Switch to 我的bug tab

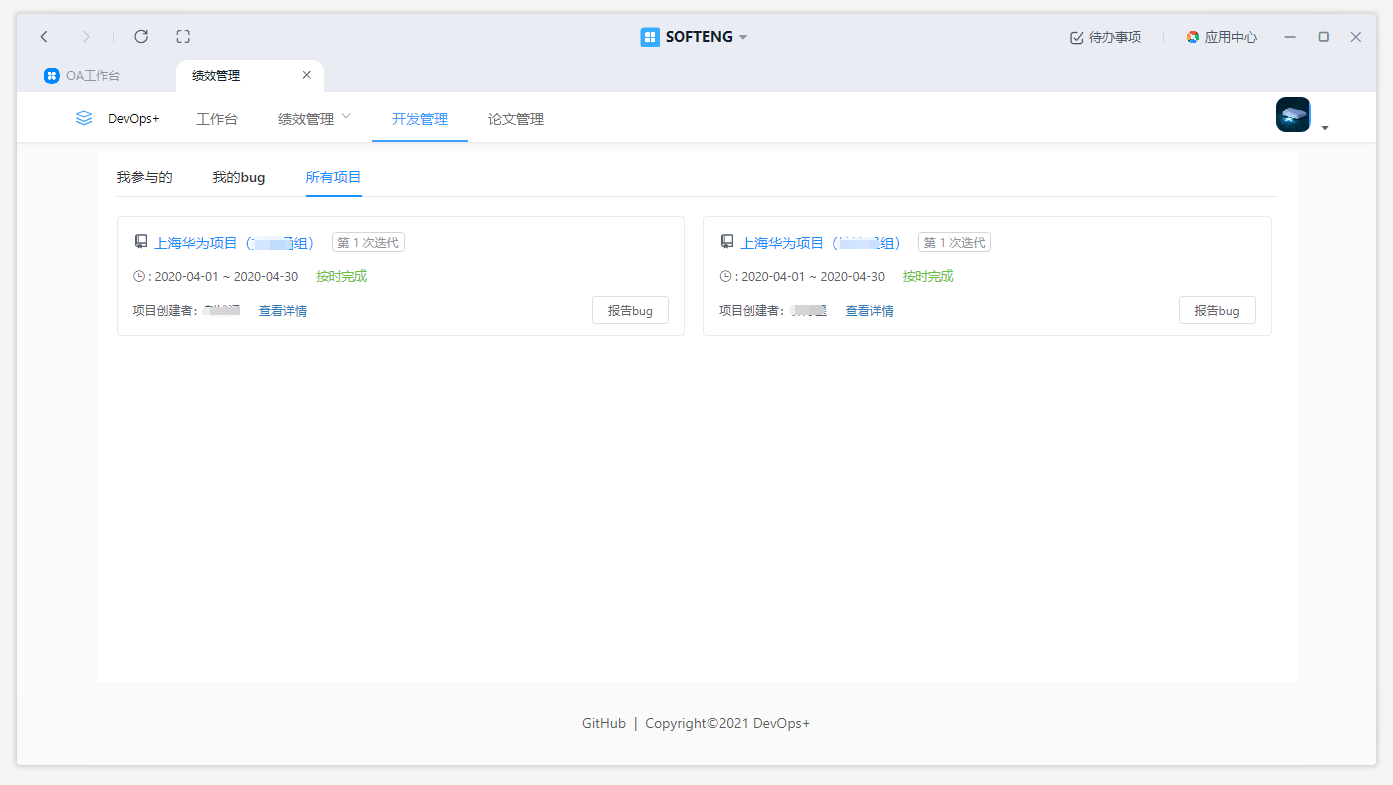tap(239, 177)
